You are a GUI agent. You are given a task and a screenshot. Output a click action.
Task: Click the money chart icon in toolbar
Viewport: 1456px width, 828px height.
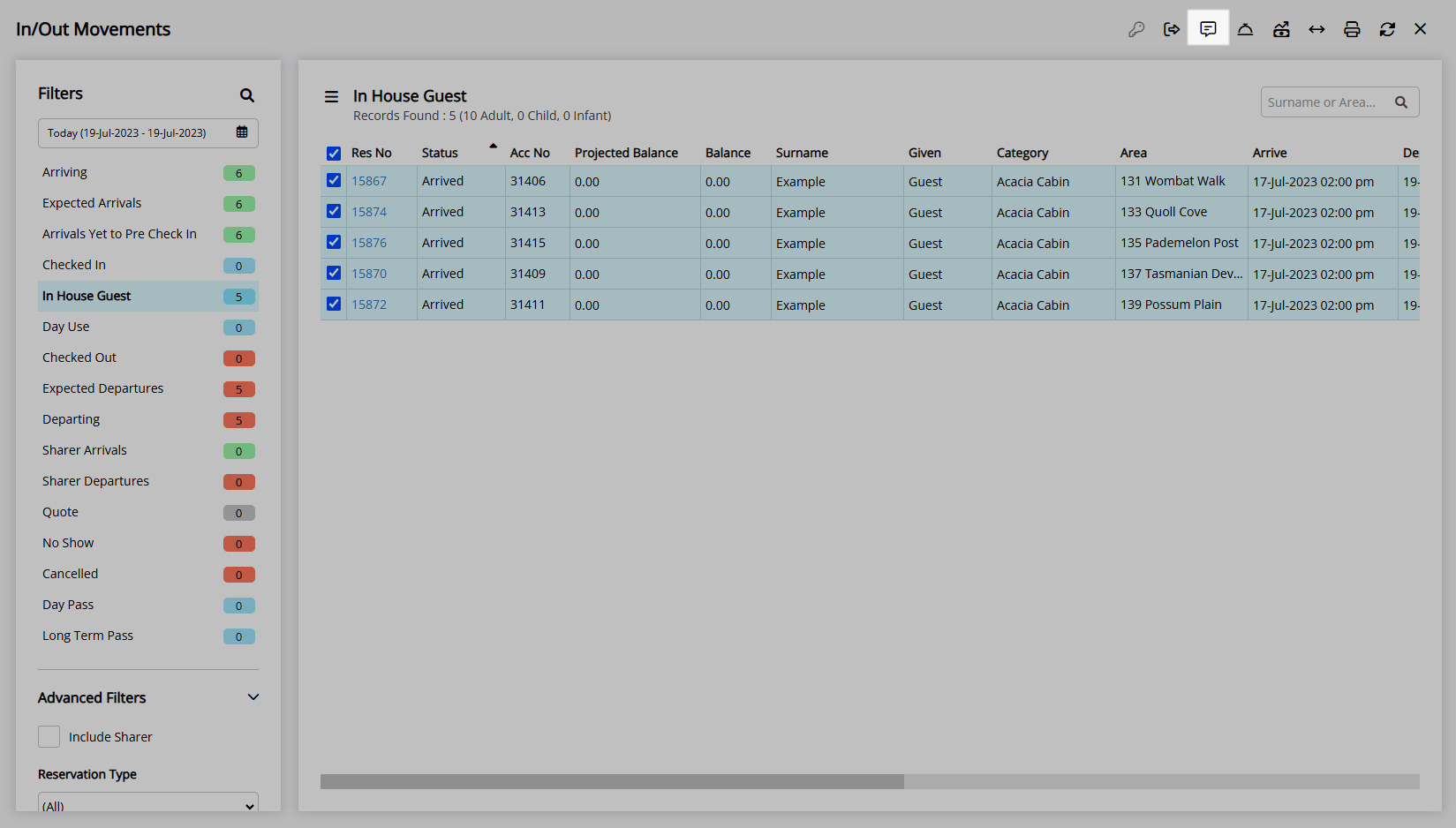point(1281,29)
